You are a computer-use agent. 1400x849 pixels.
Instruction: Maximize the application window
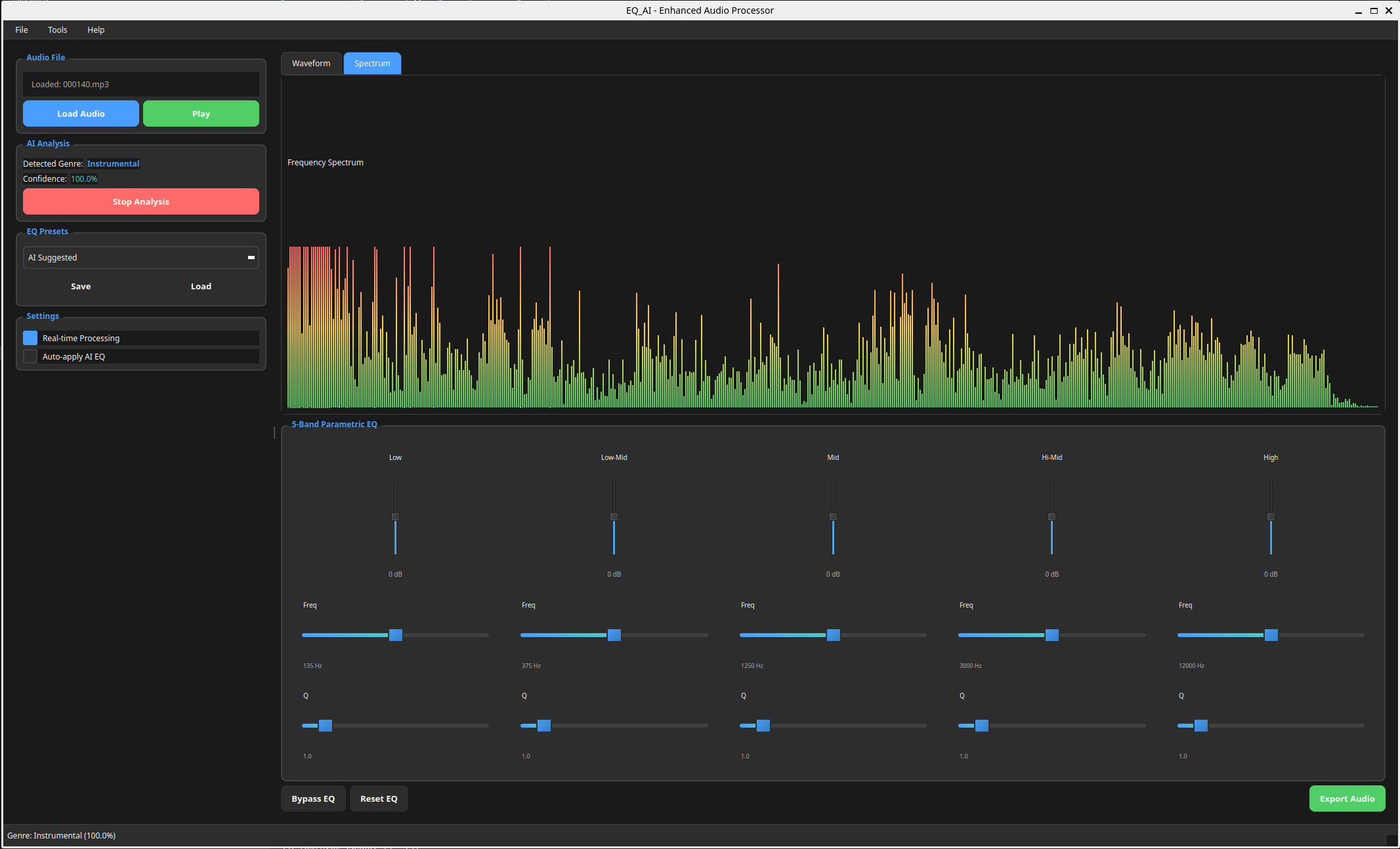[1374, 11]
